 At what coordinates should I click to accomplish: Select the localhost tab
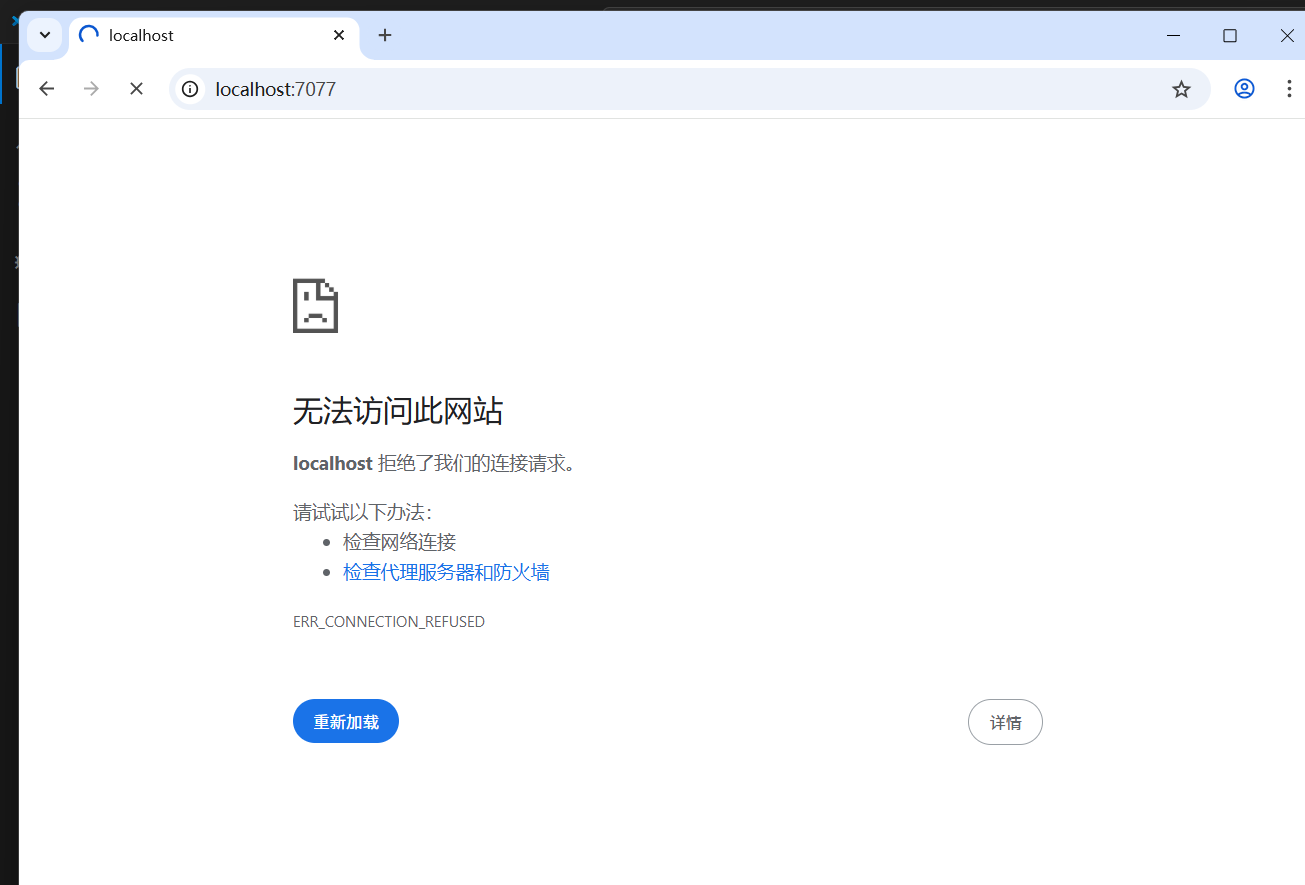tap(214, 35)
